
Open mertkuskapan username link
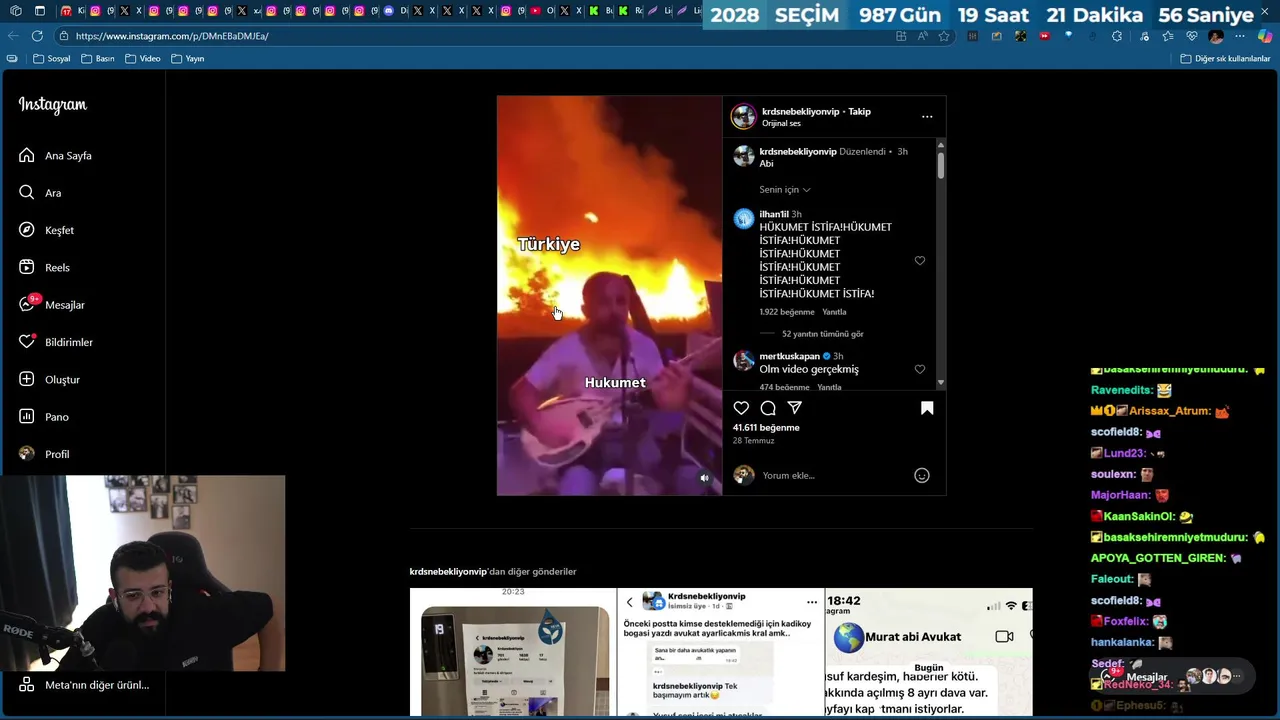pos(789,356)
